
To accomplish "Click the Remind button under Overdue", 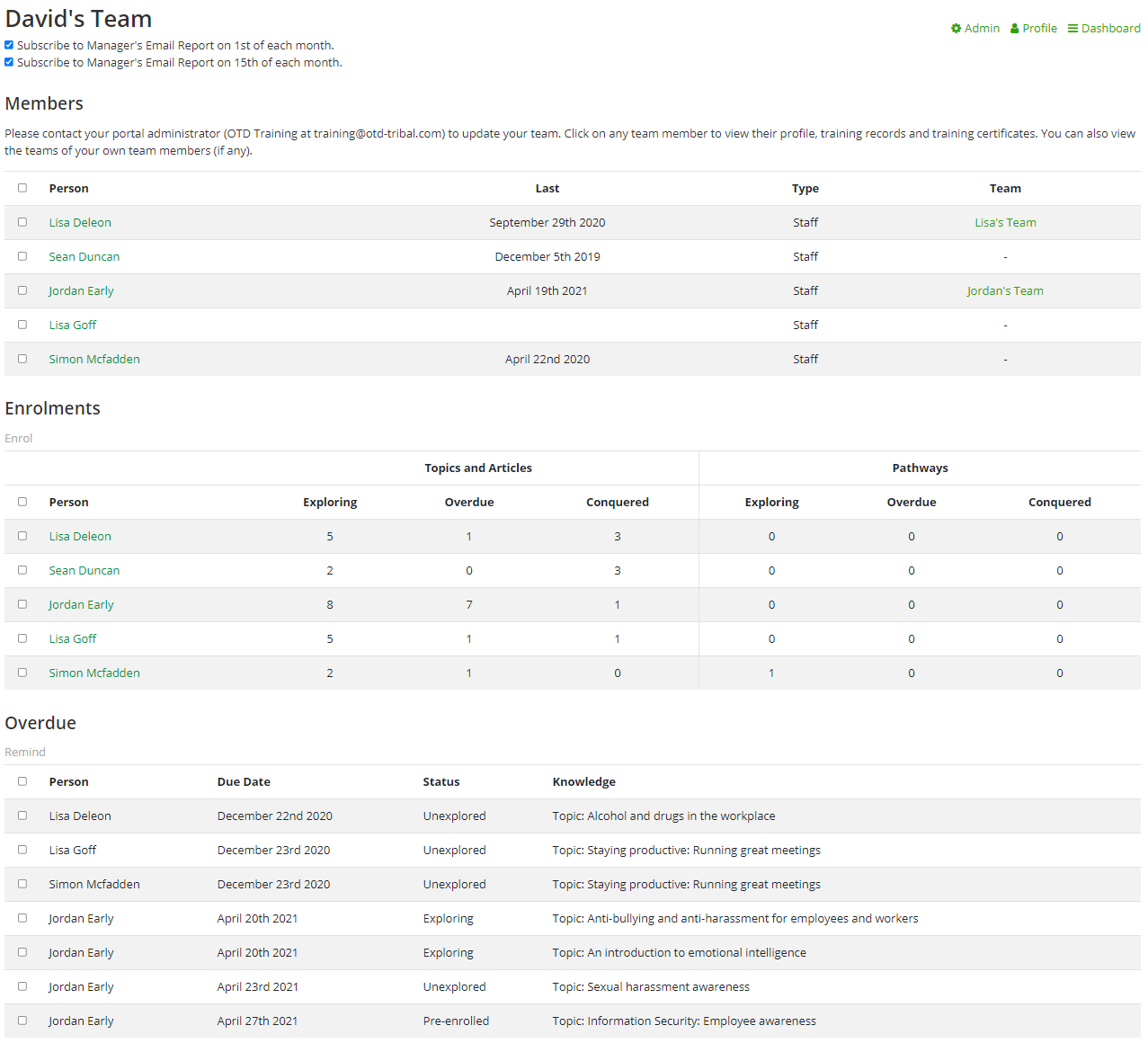I will coord(25,753).
